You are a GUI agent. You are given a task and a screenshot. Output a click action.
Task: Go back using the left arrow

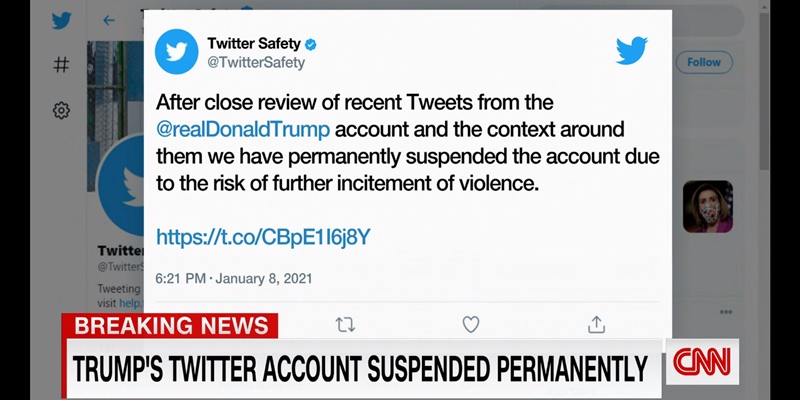tap(108, 21)
